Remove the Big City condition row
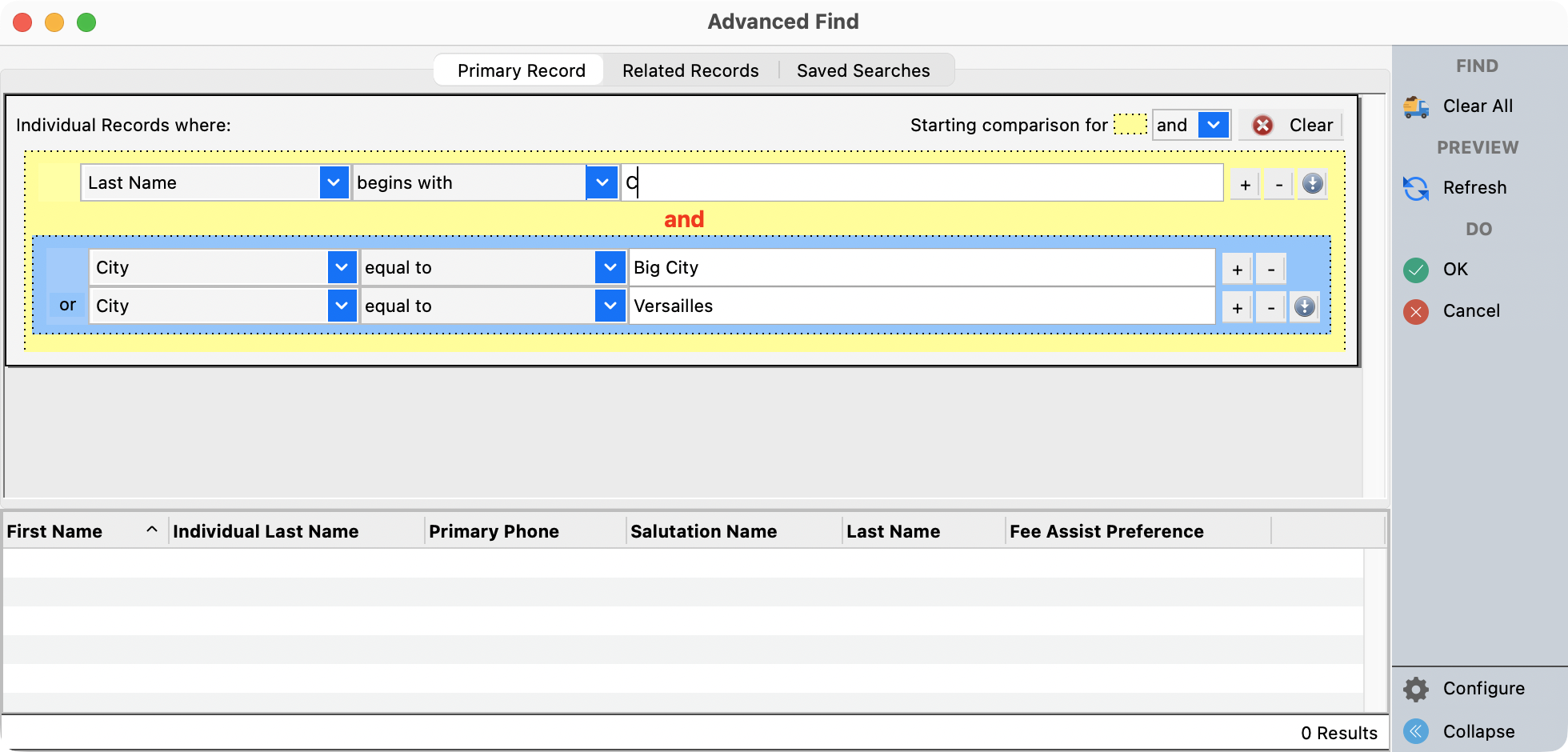Image resolution: width=1568 pixels, height=752 pixels. point(1270,269)
